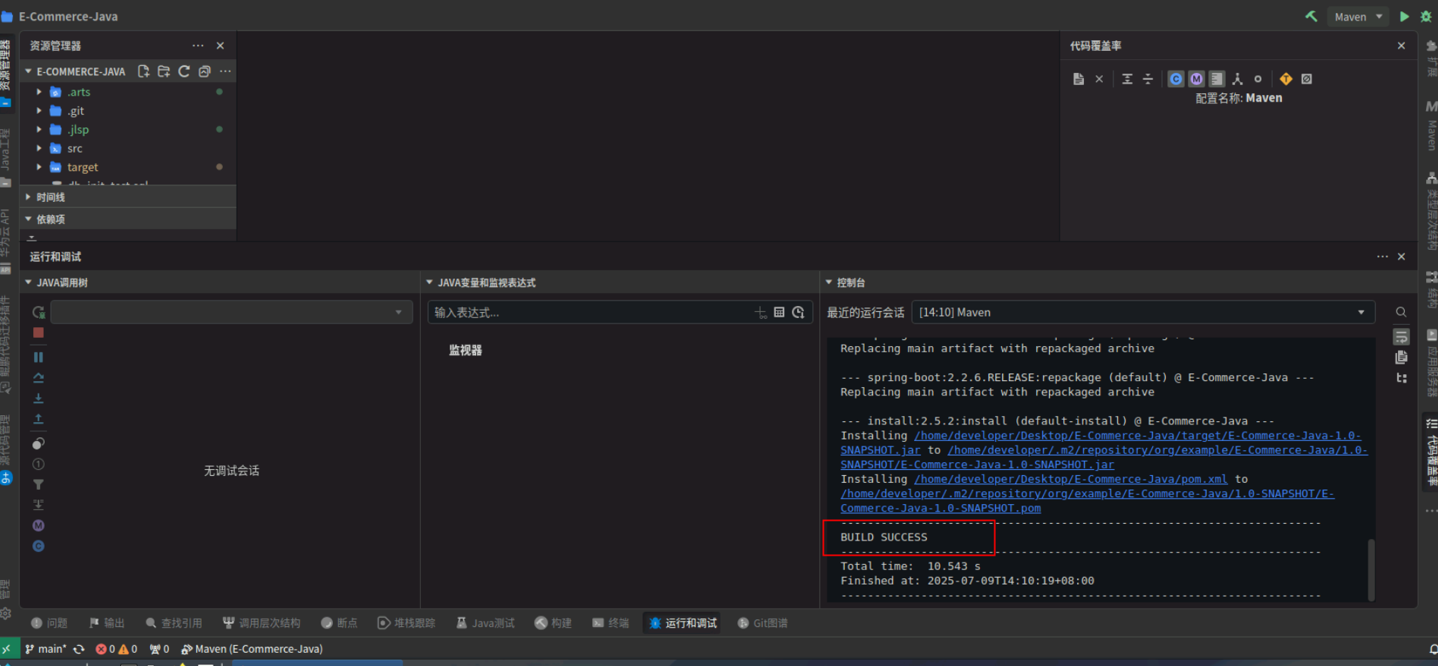1438x666 pixels.
Task: Open the pom.xml path link in console
Action: tap(1070, 479)
